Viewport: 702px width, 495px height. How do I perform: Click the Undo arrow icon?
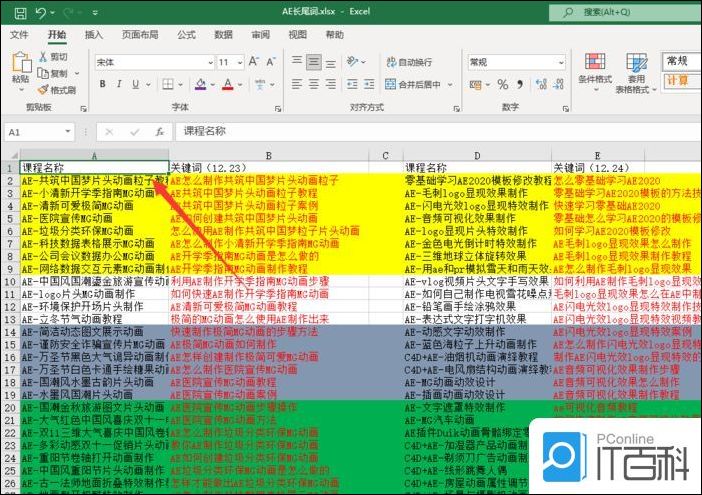point(41,13)
